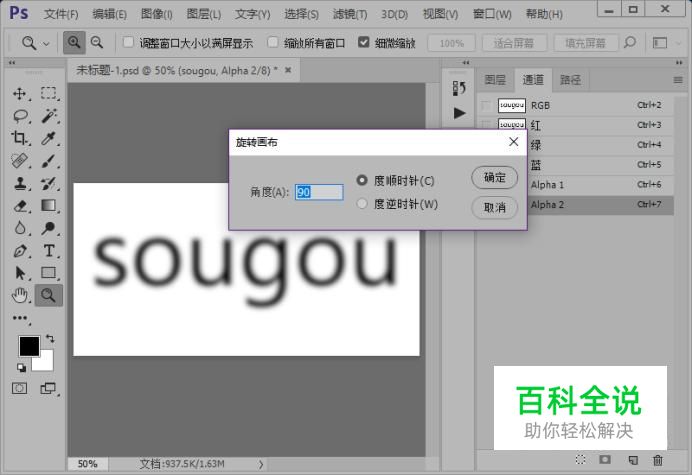Toggle Quick Mask mode icon
Viewport: 692px width, 475px height.
(19, 388)
